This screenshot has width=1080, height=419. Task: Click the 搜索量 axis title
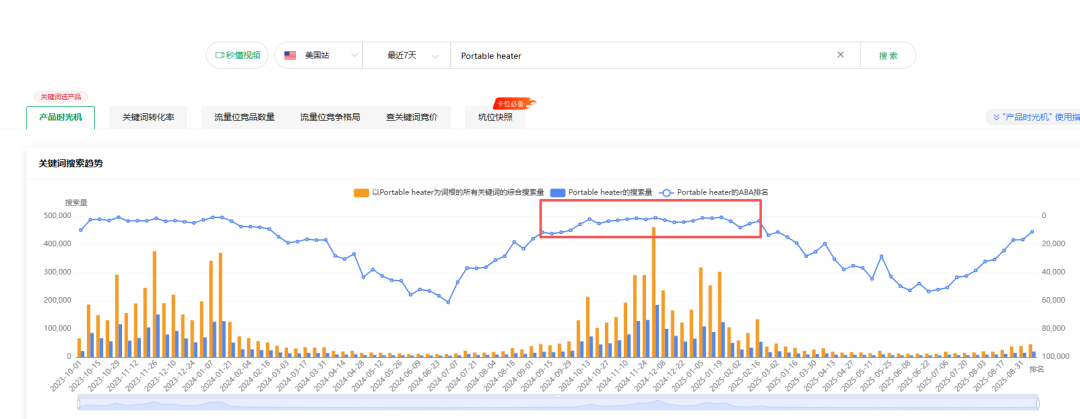point(76,203)
